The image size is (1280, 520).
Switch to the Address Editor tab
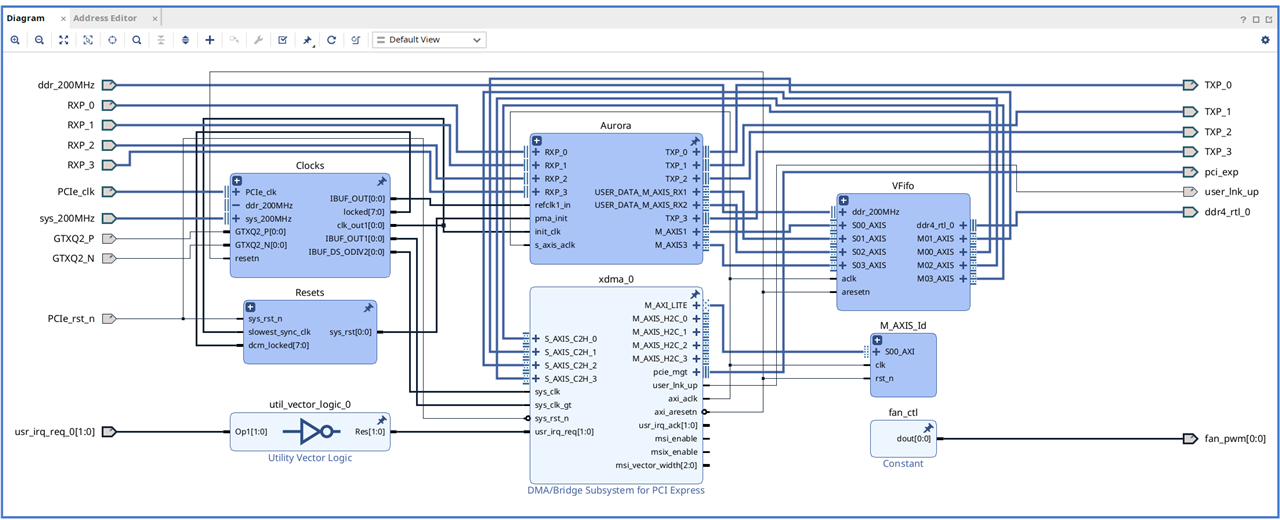[x=105, y=18]
